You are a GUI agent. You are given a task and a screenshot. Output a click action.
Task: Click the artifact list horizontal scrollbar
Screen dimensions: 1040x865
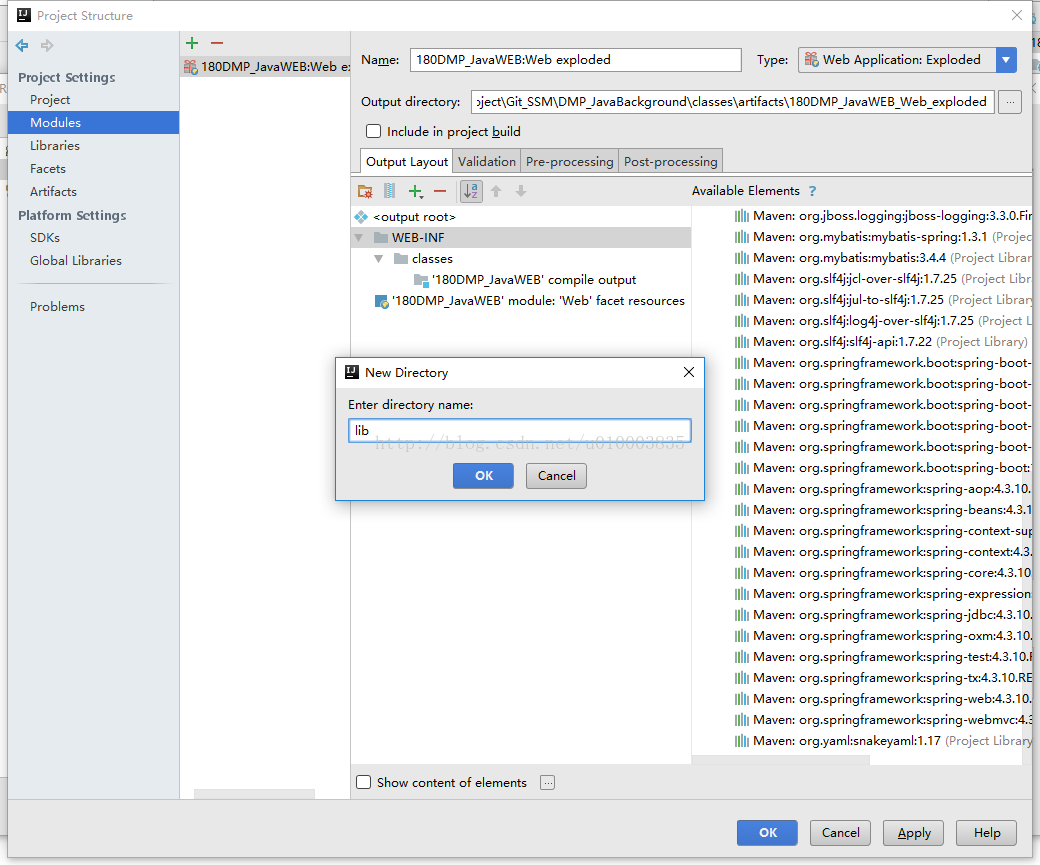tap(254, 794)
